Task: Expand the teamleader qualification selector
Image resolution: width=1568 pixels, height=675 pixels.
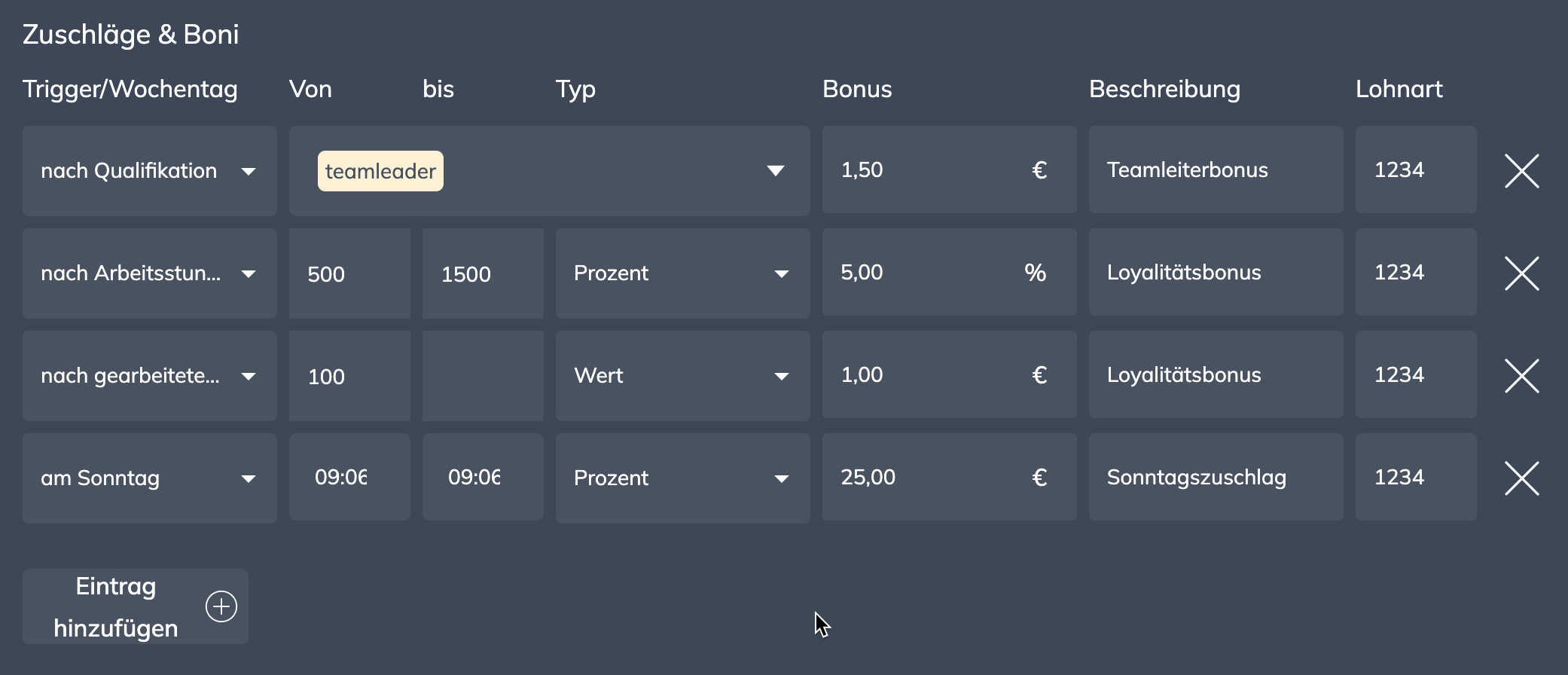Action: [x=775, y=171]
